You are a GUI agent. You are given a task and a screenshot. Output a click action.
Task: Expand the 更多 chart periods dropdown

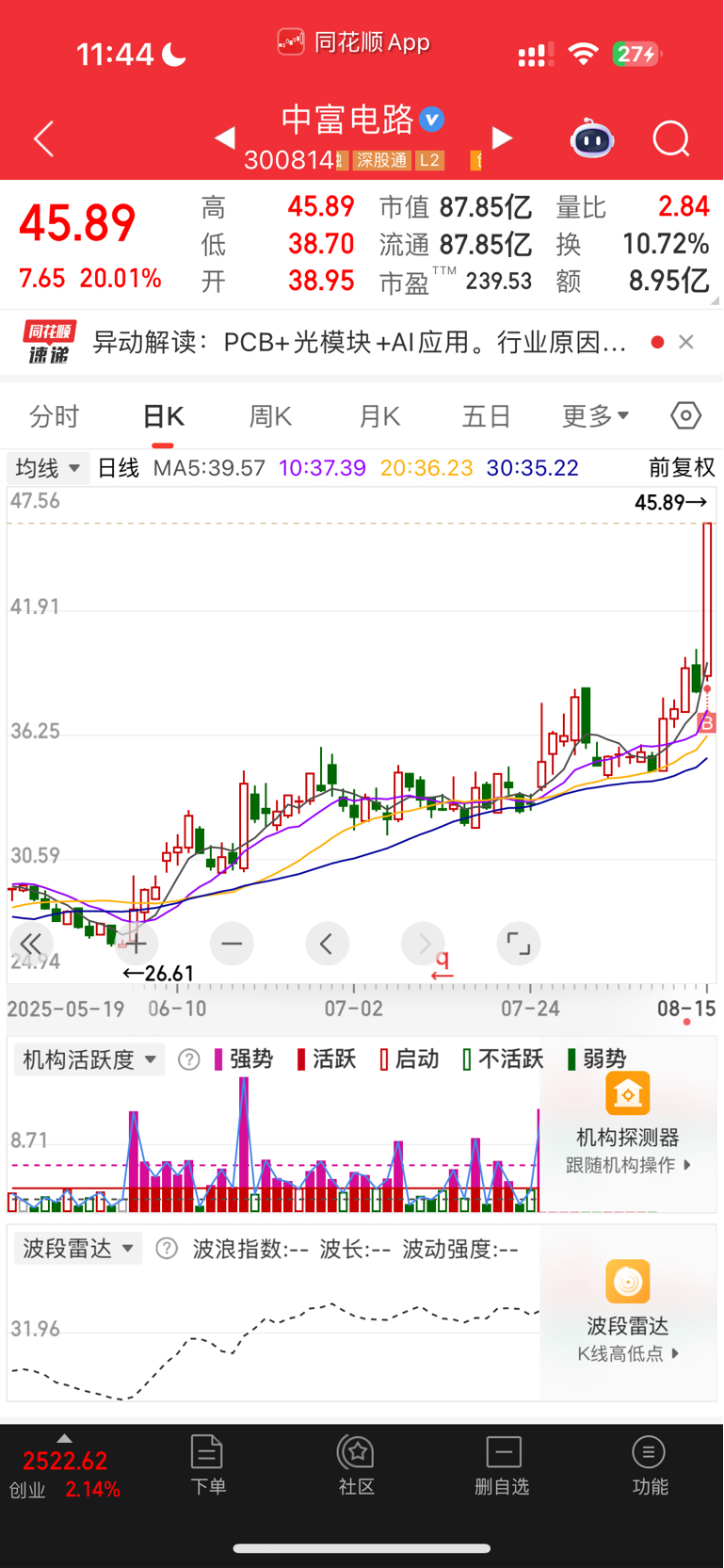(x=595, y=416)
